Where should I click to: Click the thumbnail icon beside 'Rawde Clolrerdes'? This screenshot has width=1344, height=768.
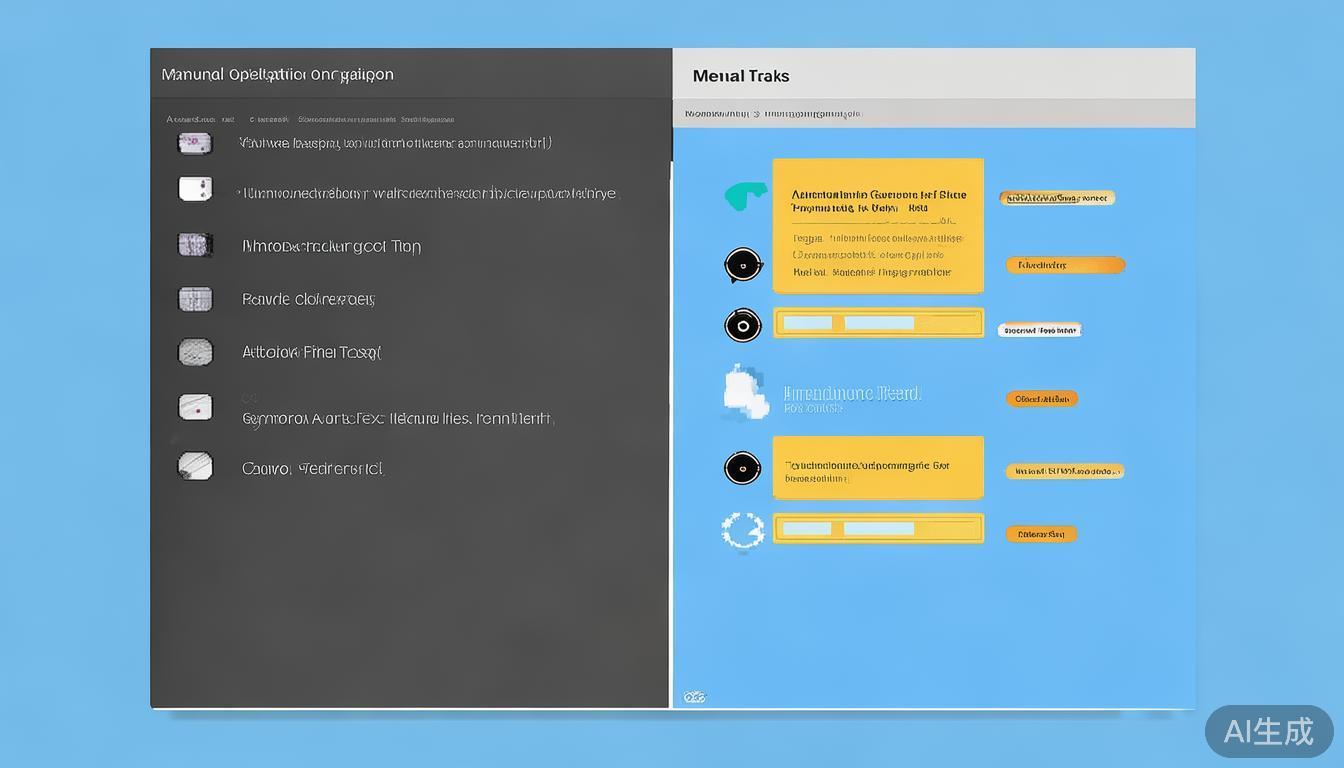pos(195,299)
